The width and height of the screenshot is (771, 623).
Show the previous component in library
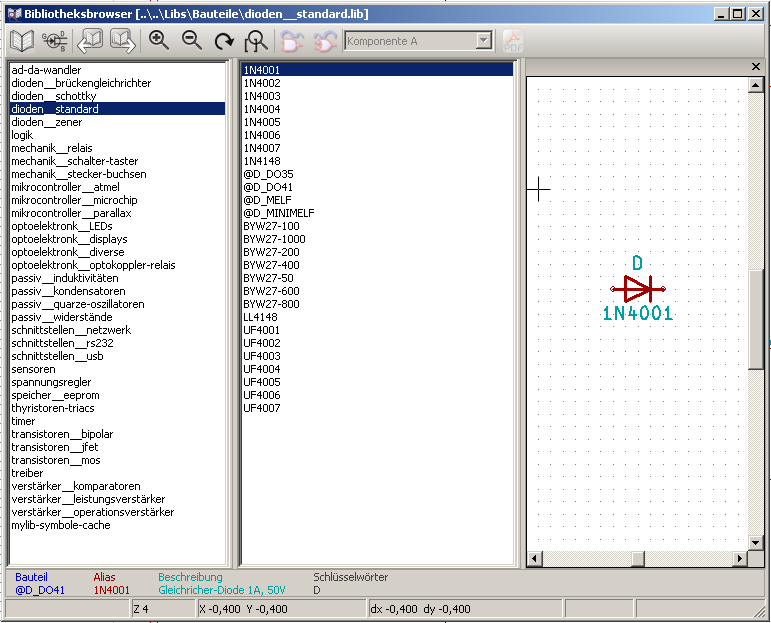coord(90,41)
